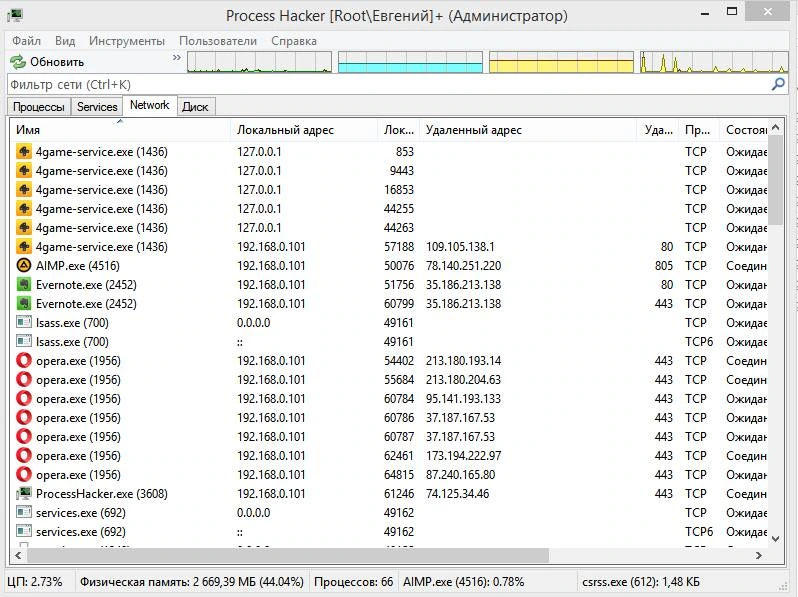Screen dimensions: 798x597
Task: Click opera icon in port 64815 row
Action: 24,475
